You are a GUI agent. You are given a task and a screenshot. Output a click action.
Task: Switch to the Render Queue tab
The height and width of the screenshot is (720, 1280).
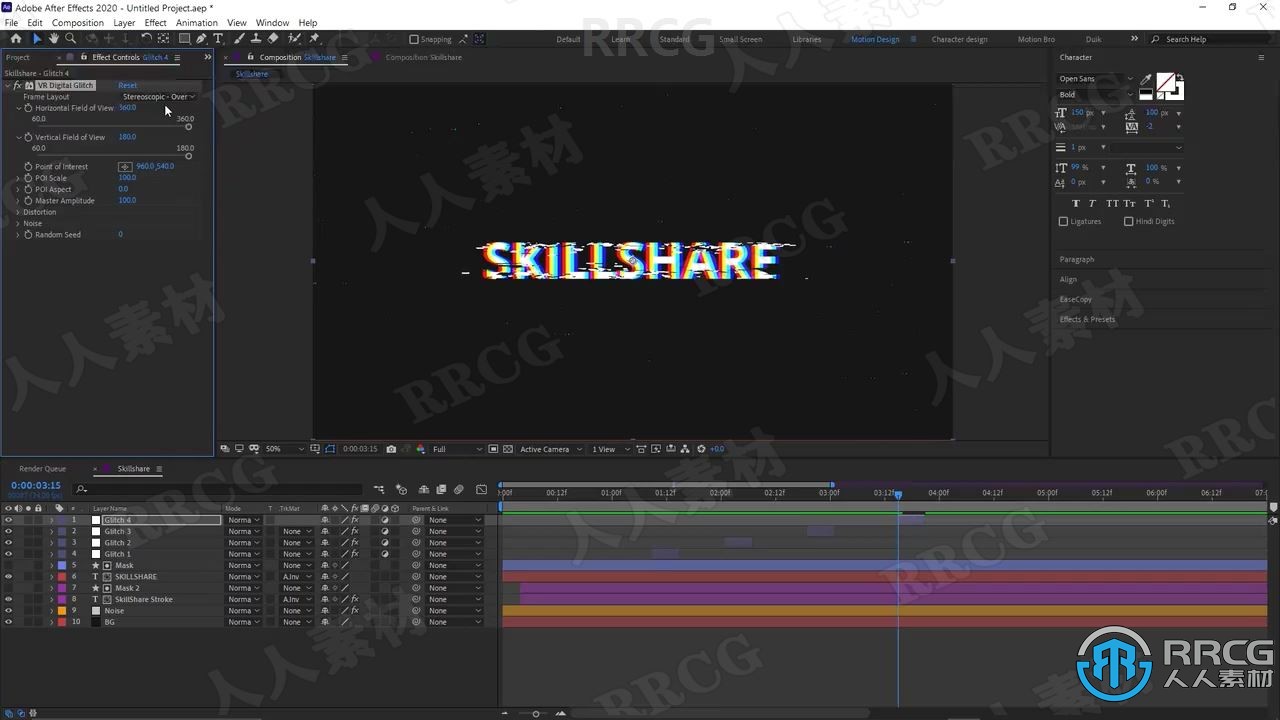click(43, 469)
